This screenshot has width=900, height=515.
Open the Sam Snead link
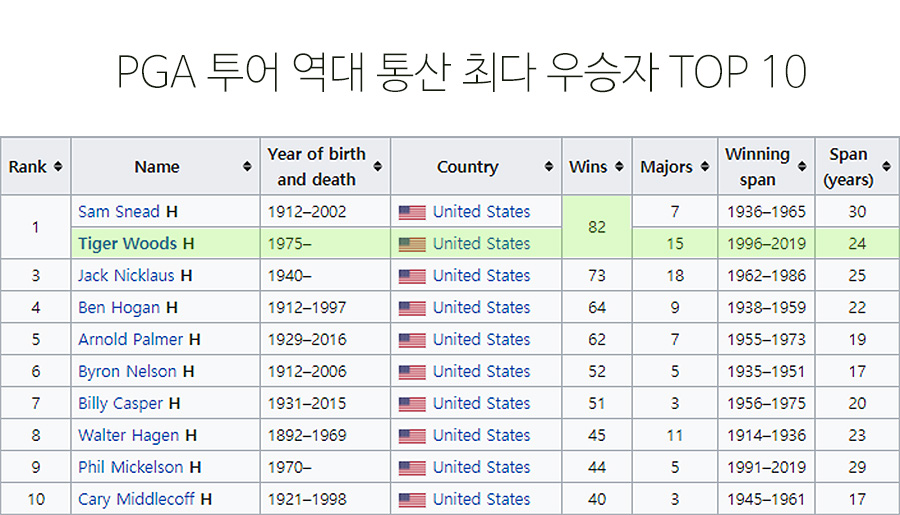pyautogui.click(x=119, y=211)
